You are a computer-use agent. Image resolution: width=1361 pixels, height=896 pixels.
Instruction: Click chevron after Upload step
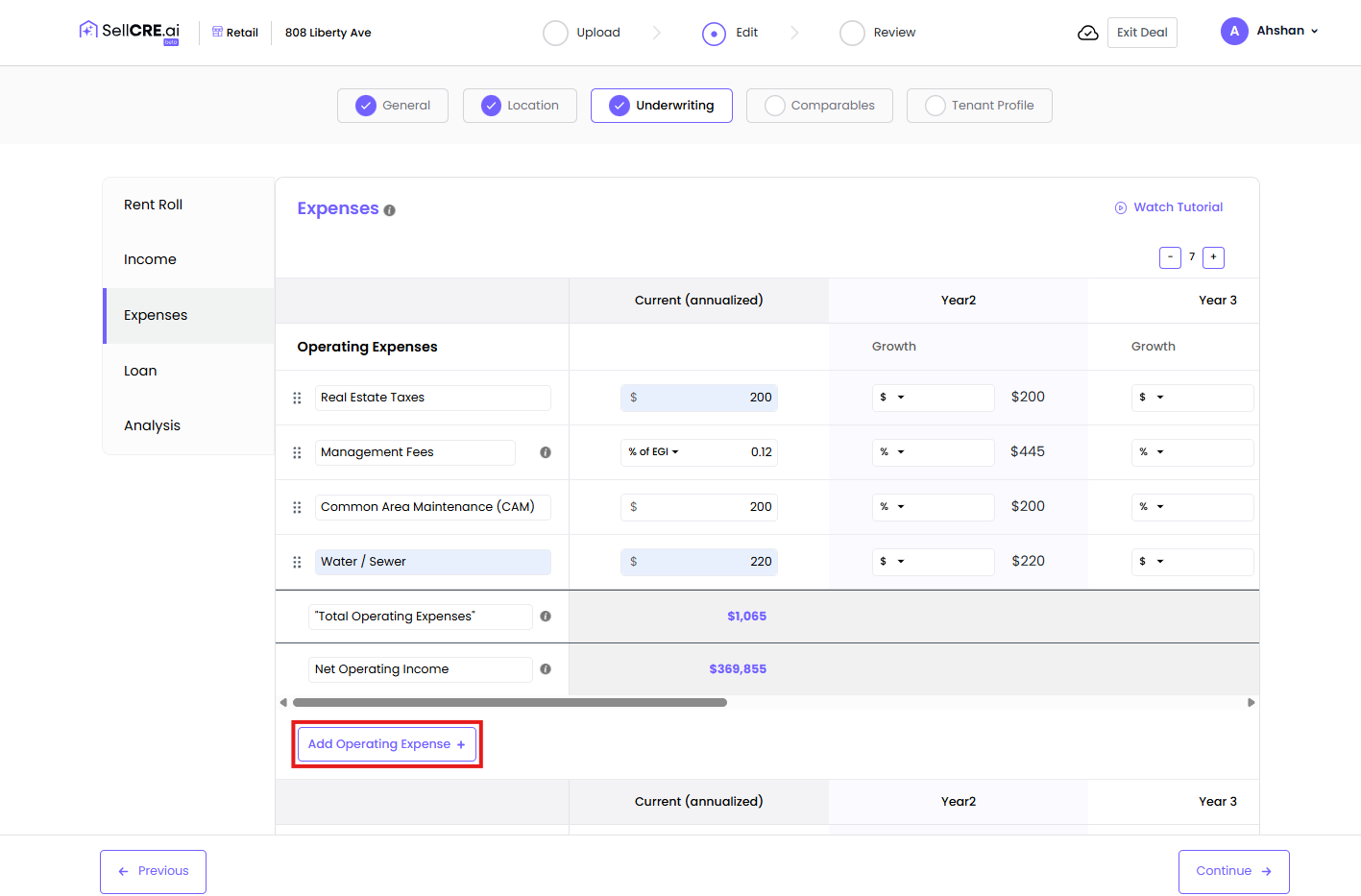click(x=657, y=33)
